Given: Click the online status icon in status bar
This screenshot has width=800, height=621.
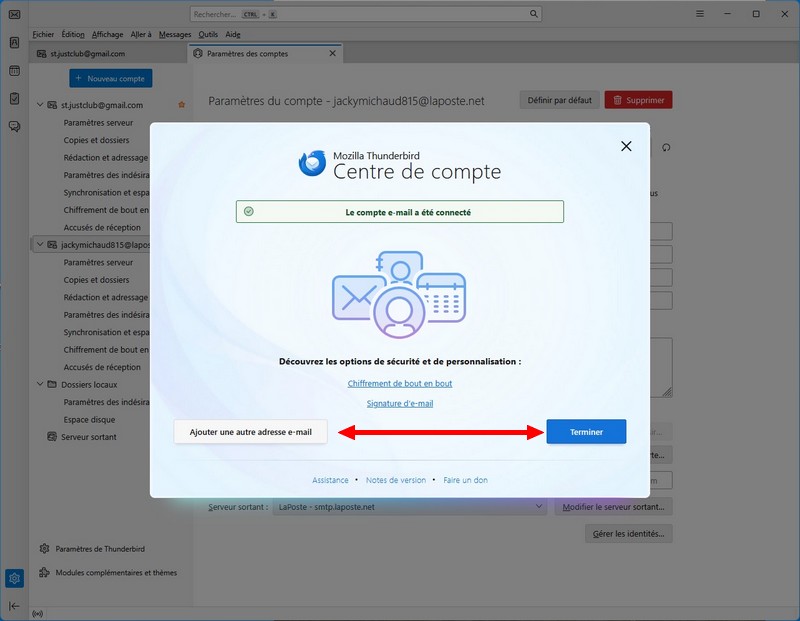Looking at the screenshot, I should click(38, 613).
